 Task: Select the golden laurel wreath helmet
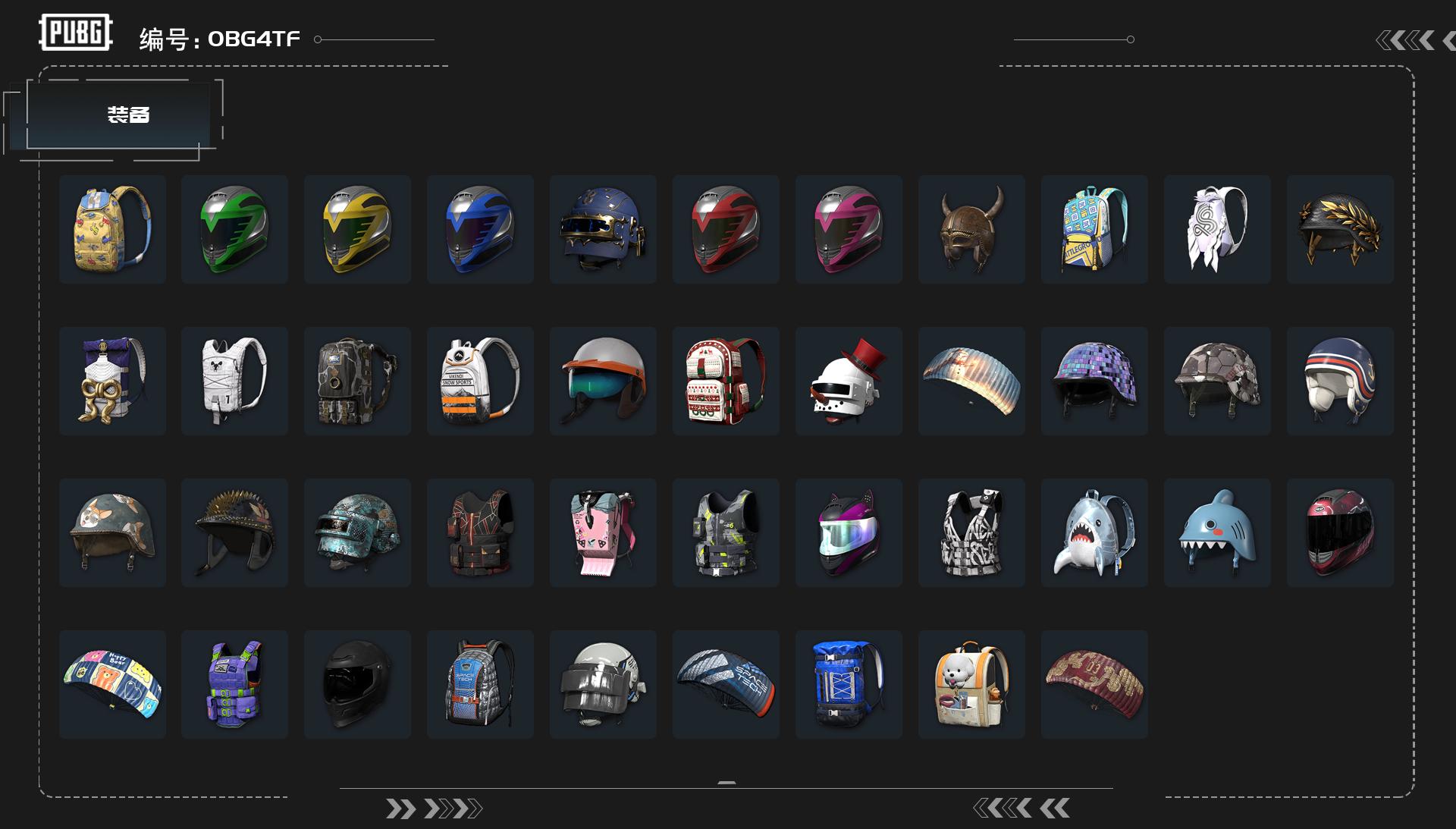click(1340, 229)
